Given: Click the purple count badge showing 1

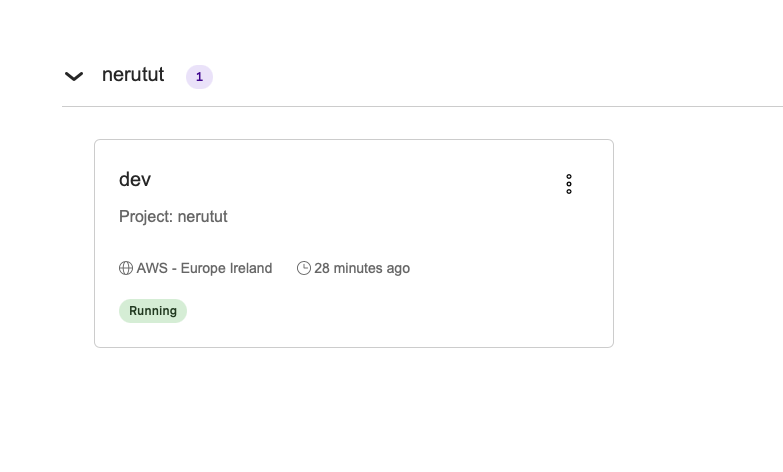Looking at the screenshot, I should [x=199, y=77].
